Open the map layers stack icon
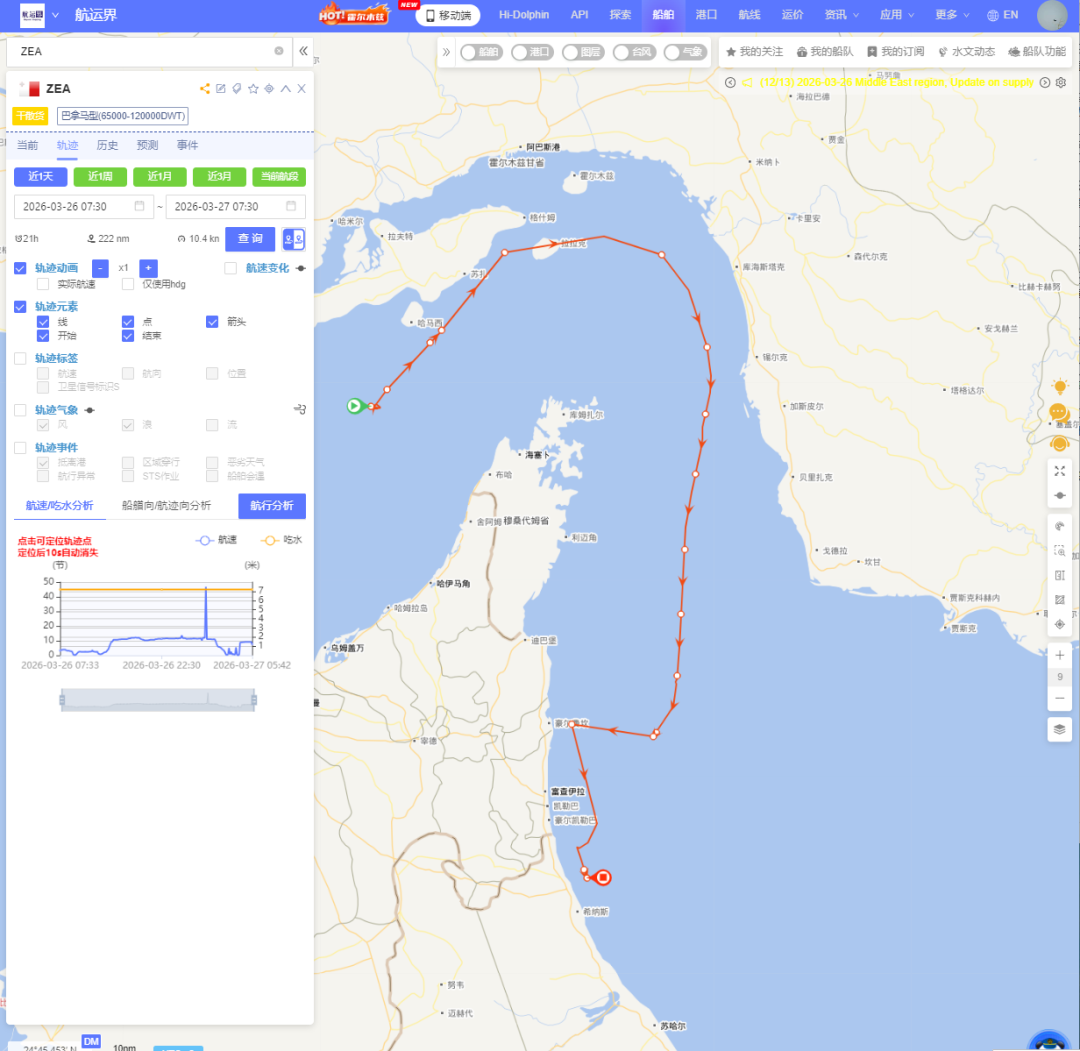Screen dimensions: 1080x1051 pyautogui.click(x=1060, y=729)
